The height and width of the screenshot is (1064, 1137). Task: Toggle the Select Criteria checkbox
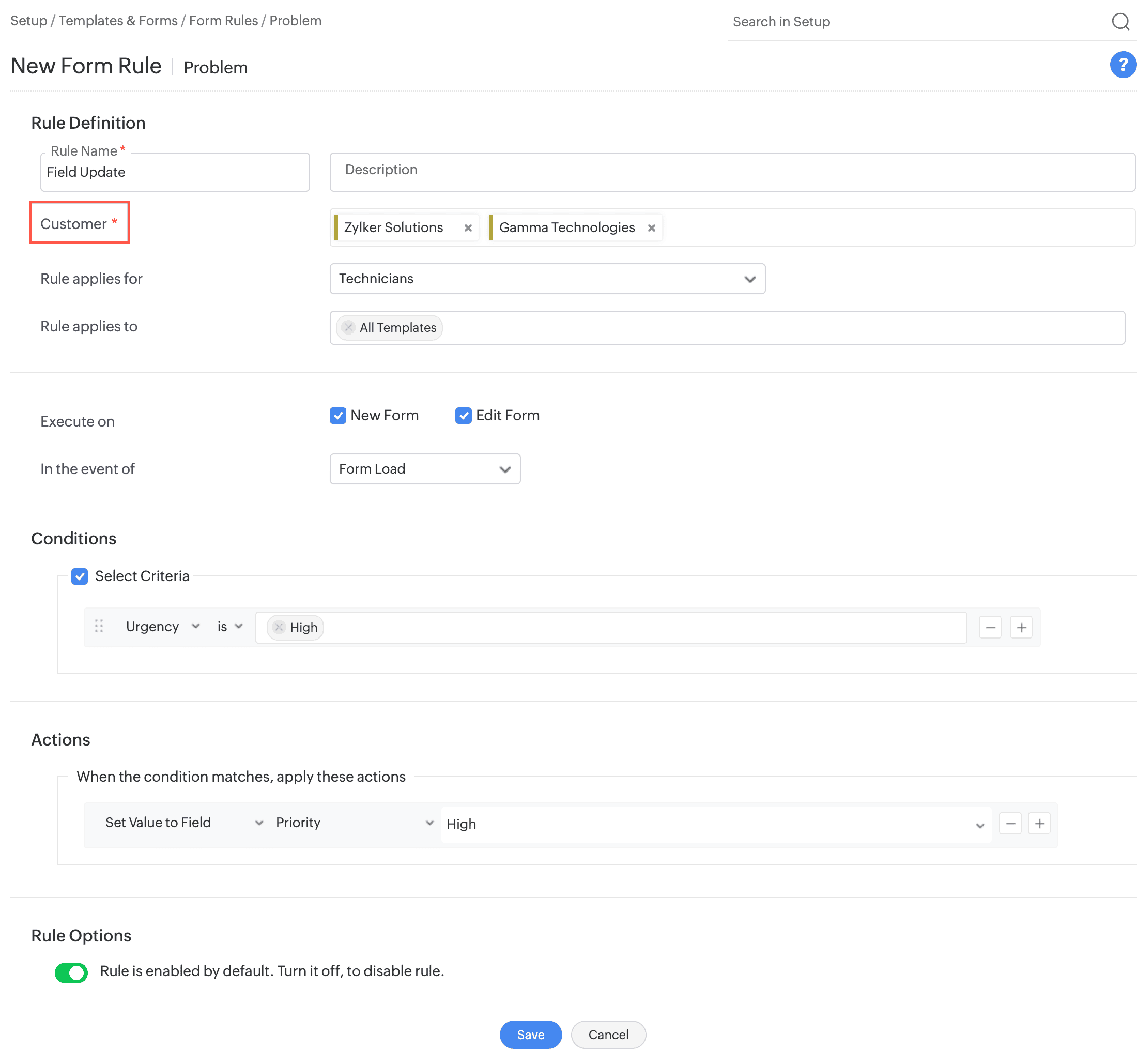click(80, 576)
